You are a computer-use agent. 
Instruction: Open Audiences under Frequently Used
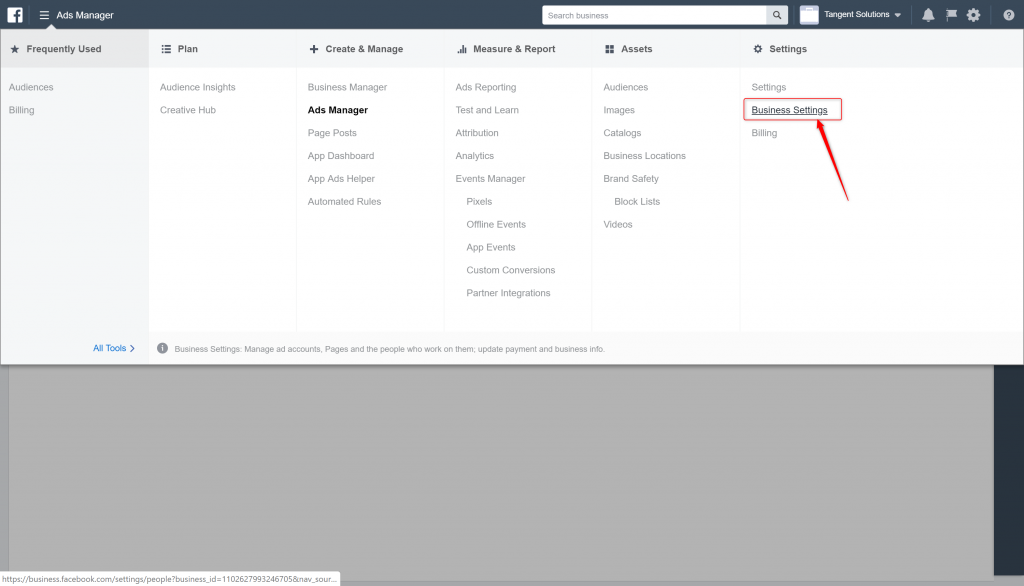(x=31, y=87)
